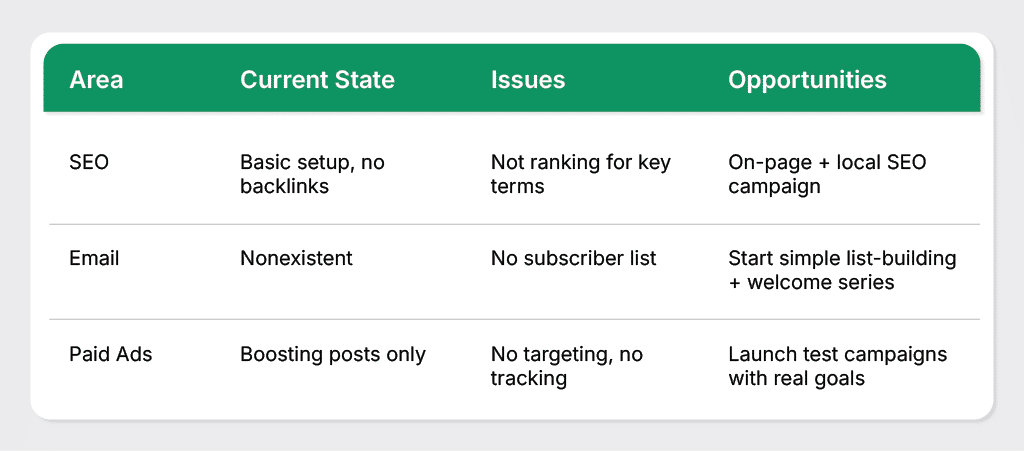The width and height of the screenshot is (1024, 451).
Task: Click the "Basic setup, no backlinks" cell
Action: pyautogui.click(x=312, y=174)
